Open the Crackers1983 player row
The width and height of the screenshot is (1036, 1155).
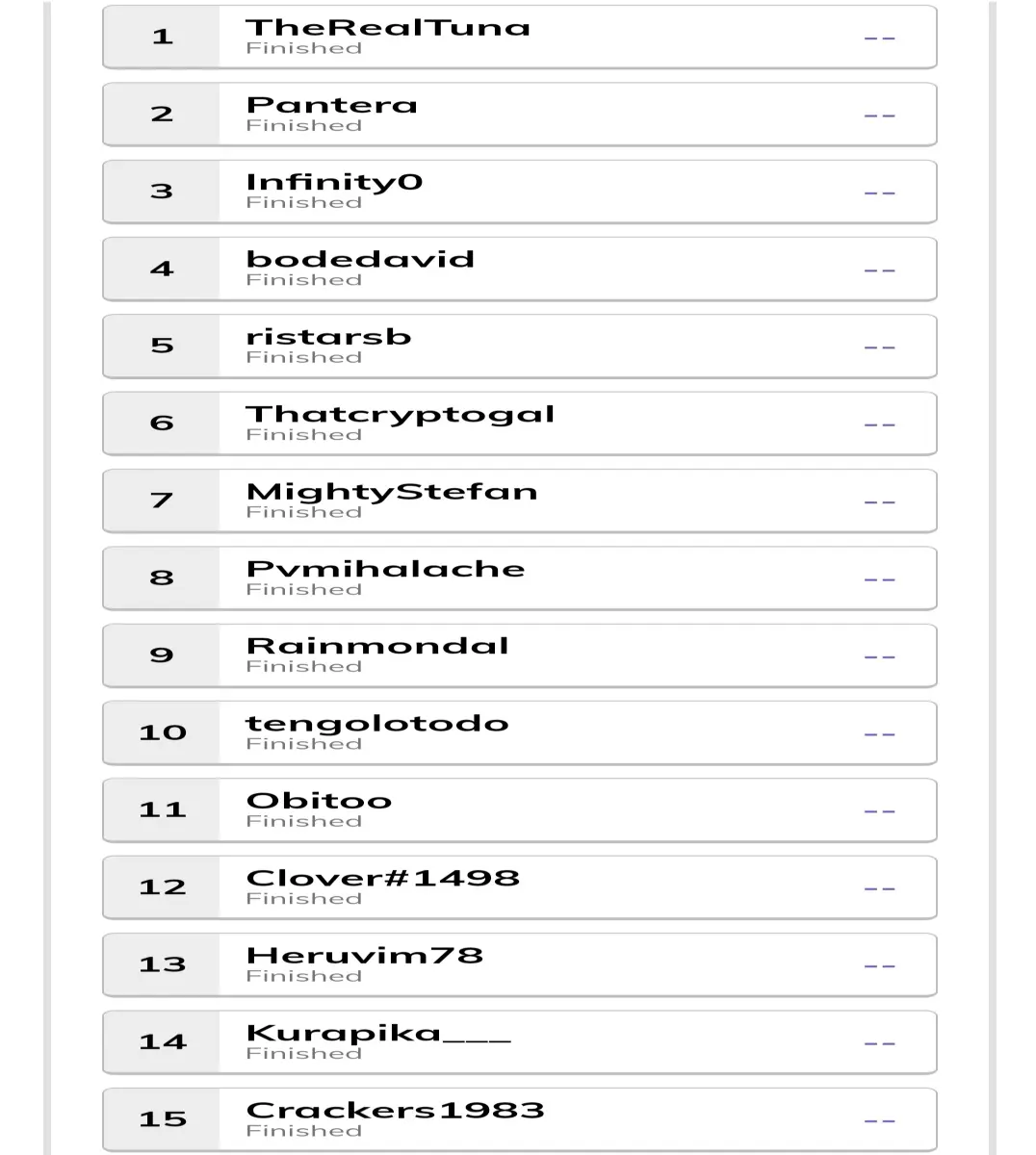pos(520,1119)
